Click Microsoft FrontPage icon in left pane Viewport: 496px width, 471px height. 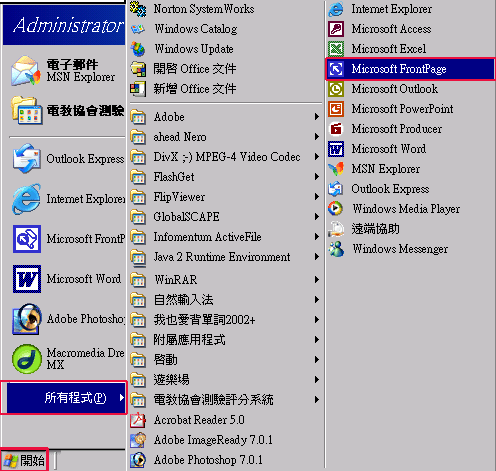click(x=27, y=239)
